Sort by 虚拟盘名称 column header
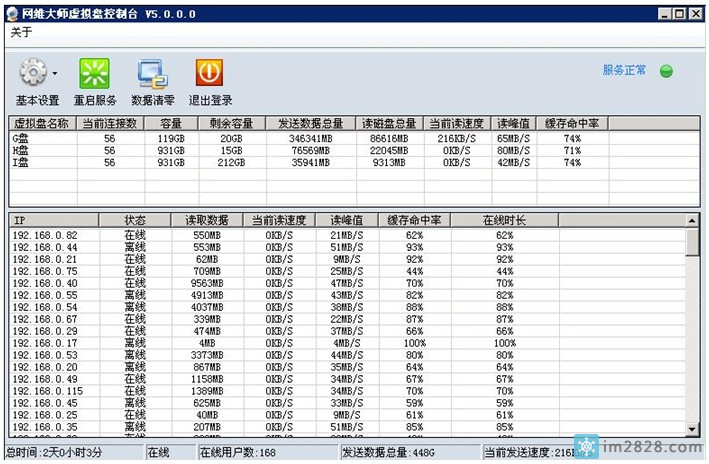Viewport: 709px width, 464px height. [43, 123]
